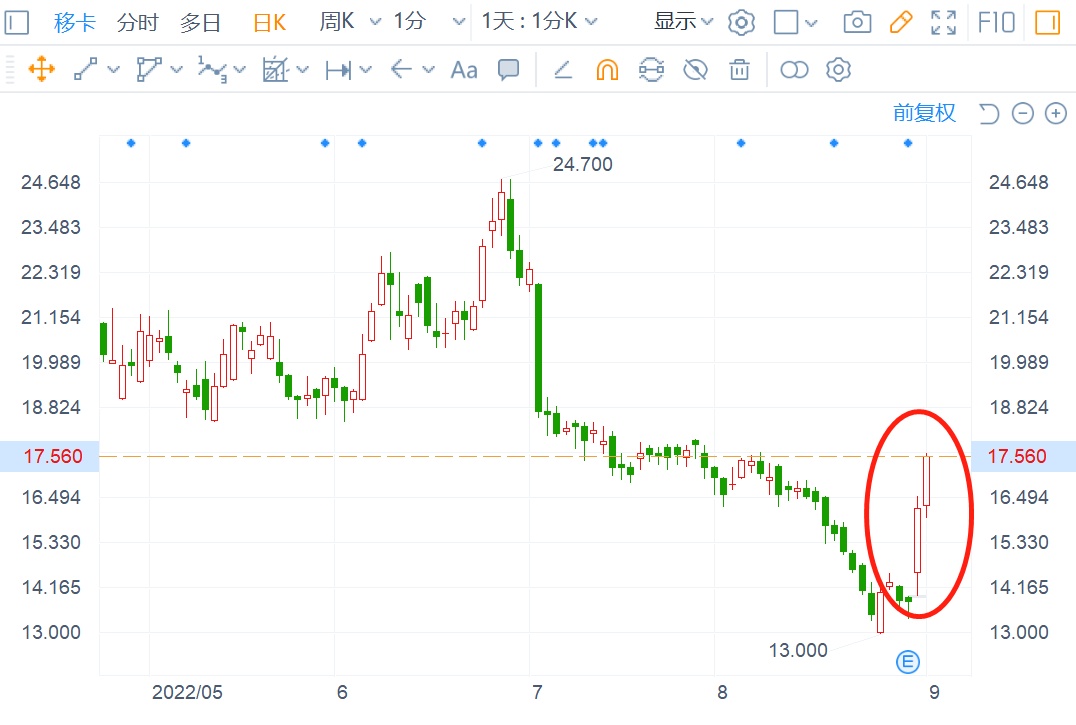Click the toolbar drag handle
This screenshot has width=1076, height=725.
coord(10,70)
